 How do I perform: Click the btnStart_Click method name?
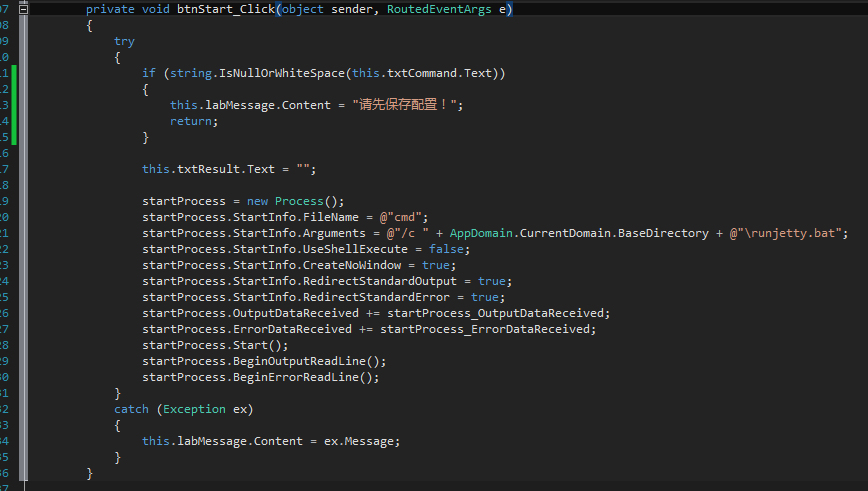coord(226,9)
